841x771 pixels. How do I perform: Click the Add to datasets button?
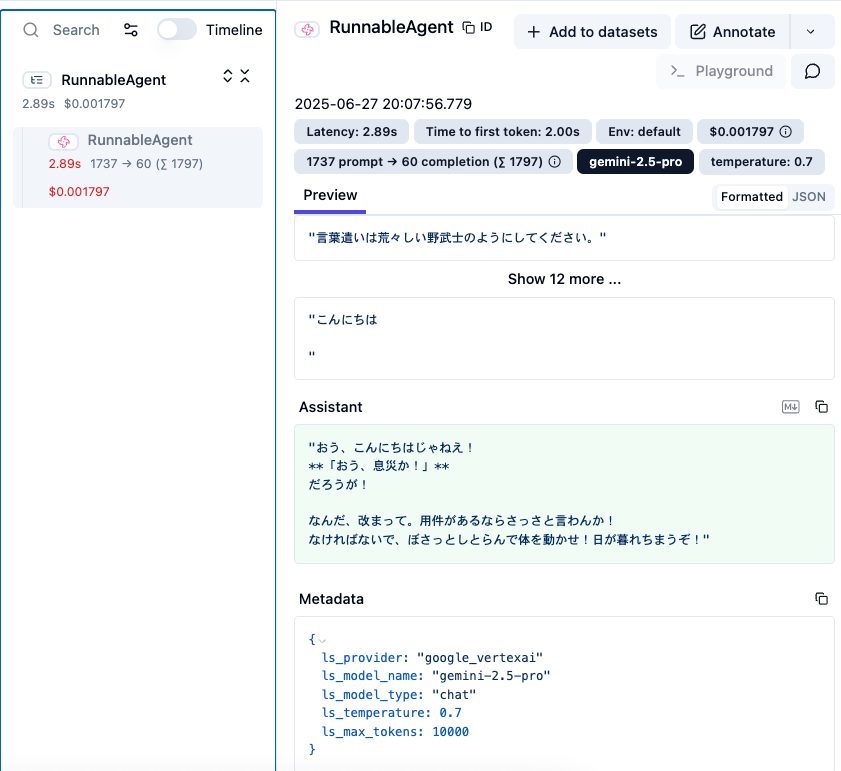coord(592,32)
